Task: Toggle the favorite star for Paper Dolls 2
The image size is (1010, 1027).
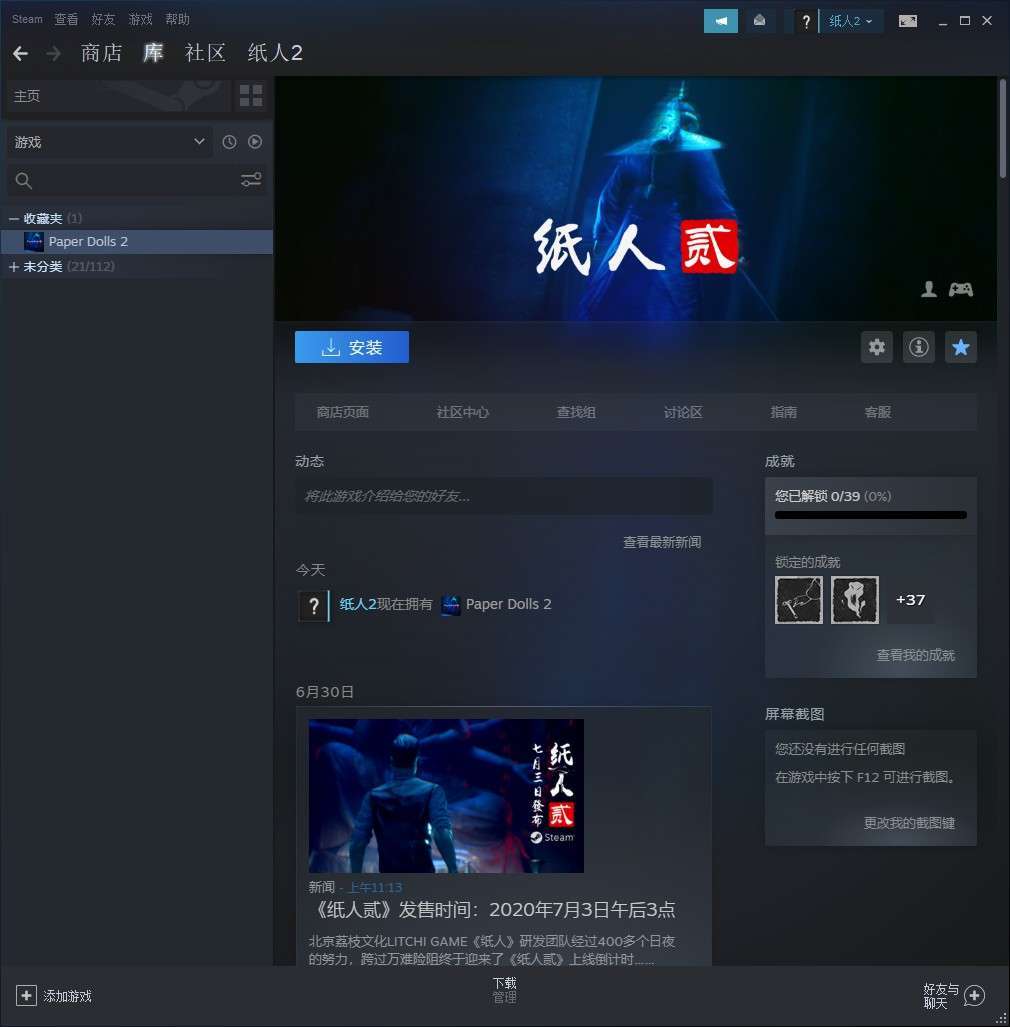Action: (x=961, y=347)
